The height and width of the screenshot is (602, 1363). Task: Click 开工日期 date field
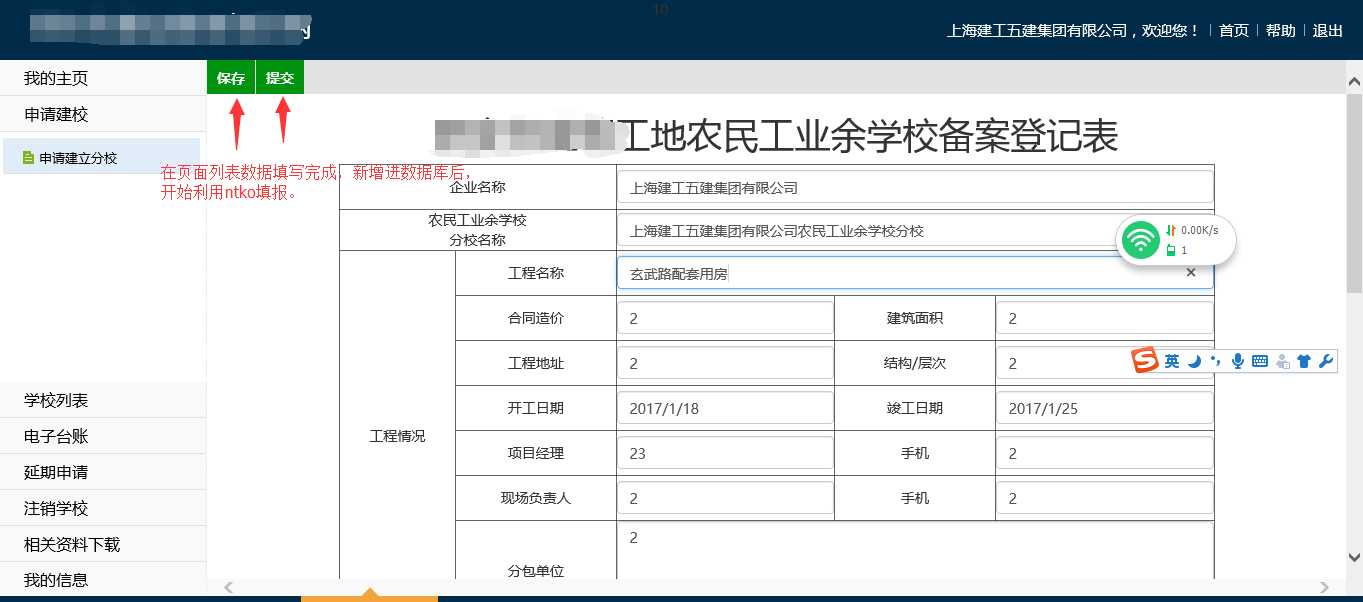click(725, 408)
